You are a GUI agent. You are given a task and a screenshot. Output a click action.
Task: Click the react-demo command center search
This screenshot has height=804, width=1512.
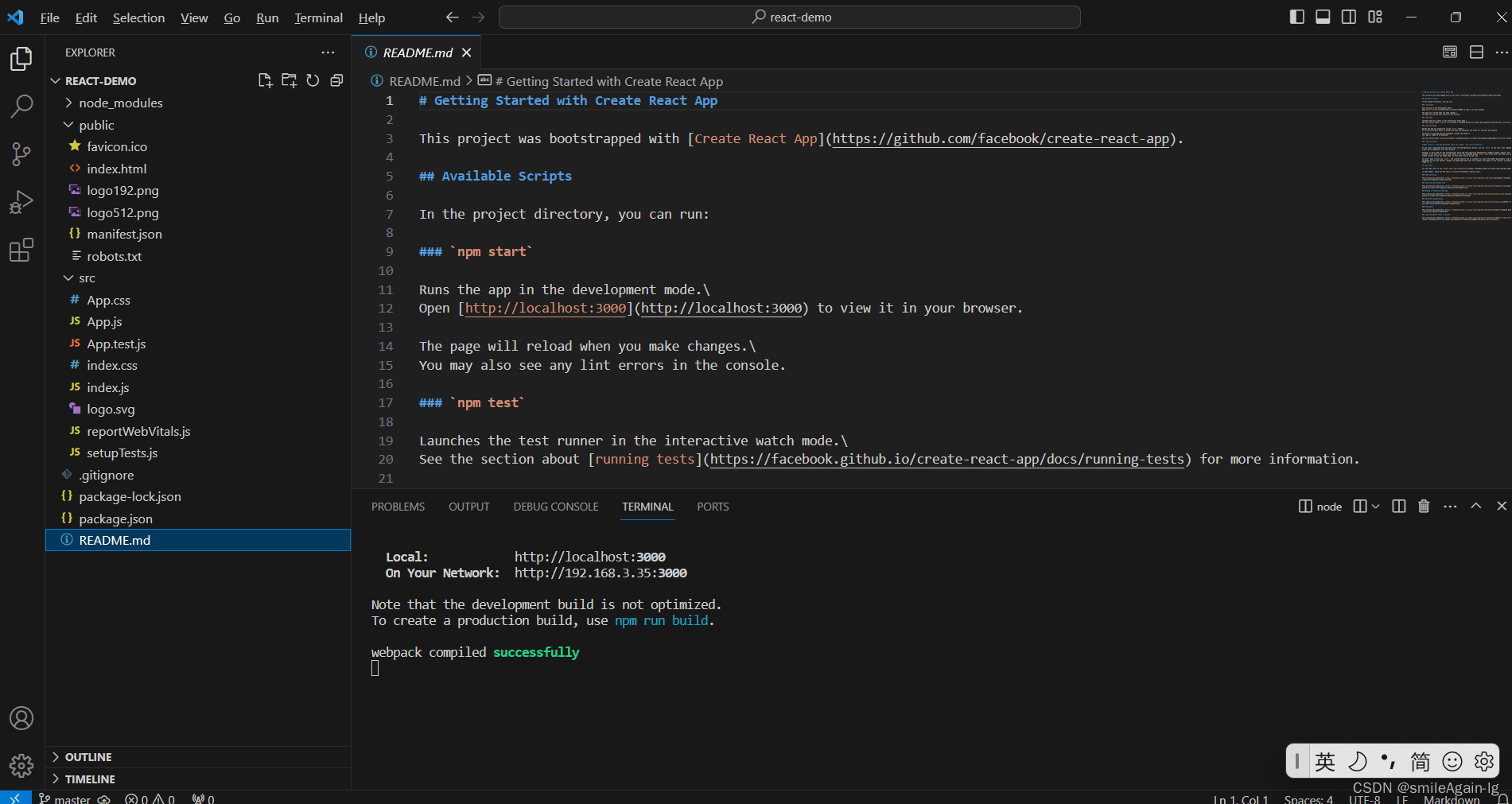(789, 17)
